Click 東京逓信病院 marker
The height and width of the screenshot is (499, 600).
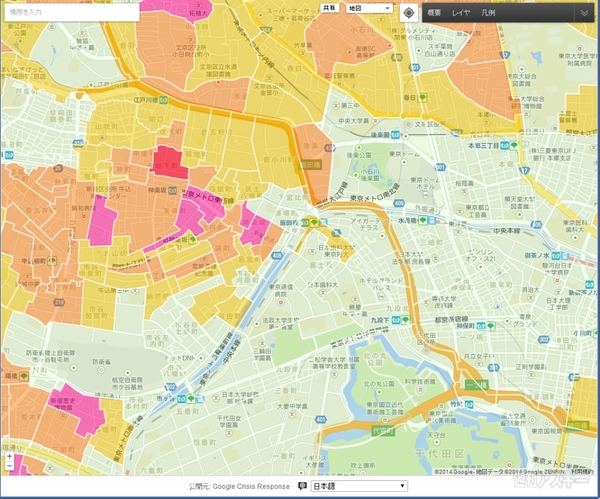point(281,302)
